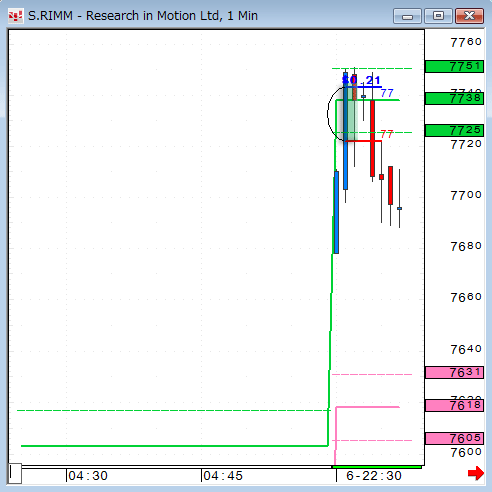Select the green 7751 price label
This screenshot has height=492, width=492.
coord(454,66)
